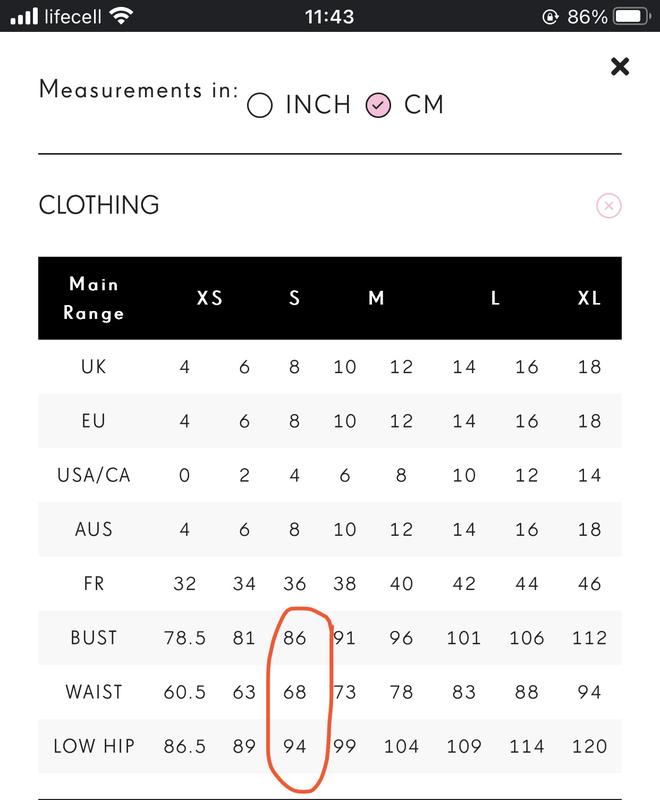Click the circled waist value 68
This screenshot has width=660, height=800.
coord(295,692)
